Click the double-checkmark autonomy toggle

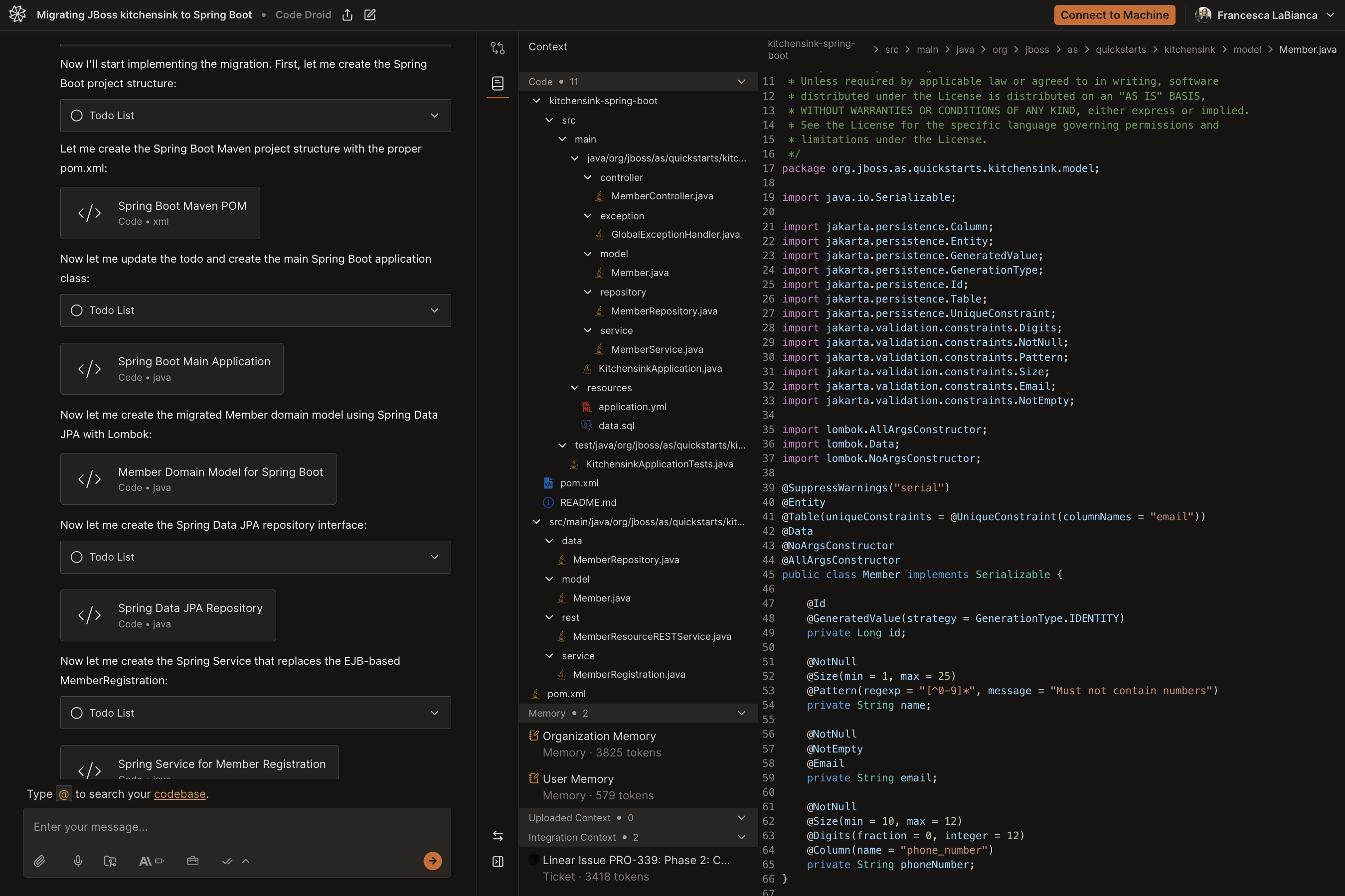[x=227, y=861]
